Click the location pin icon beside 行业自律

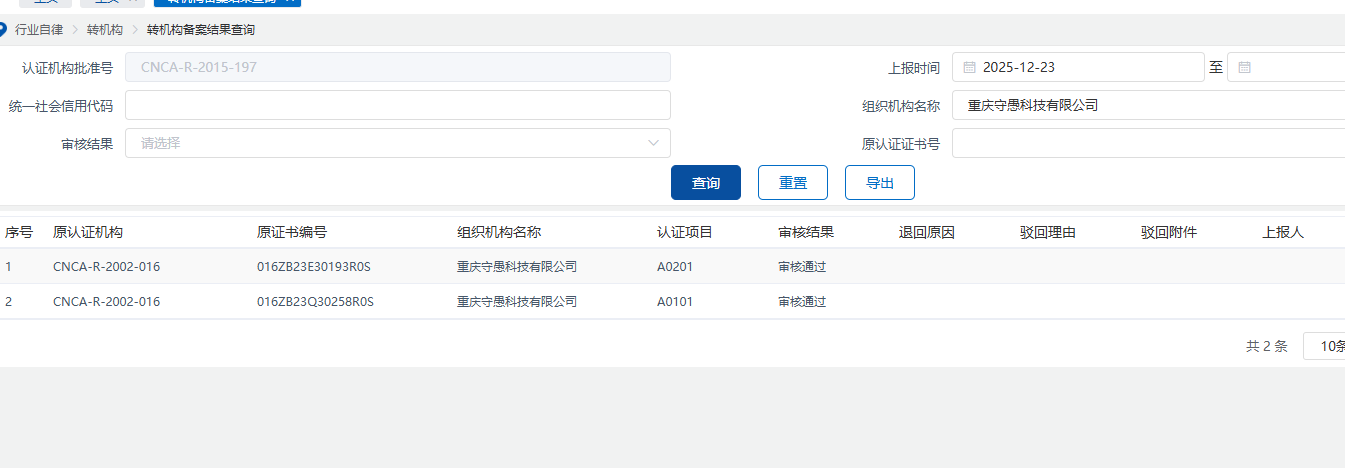coord(4,30)
